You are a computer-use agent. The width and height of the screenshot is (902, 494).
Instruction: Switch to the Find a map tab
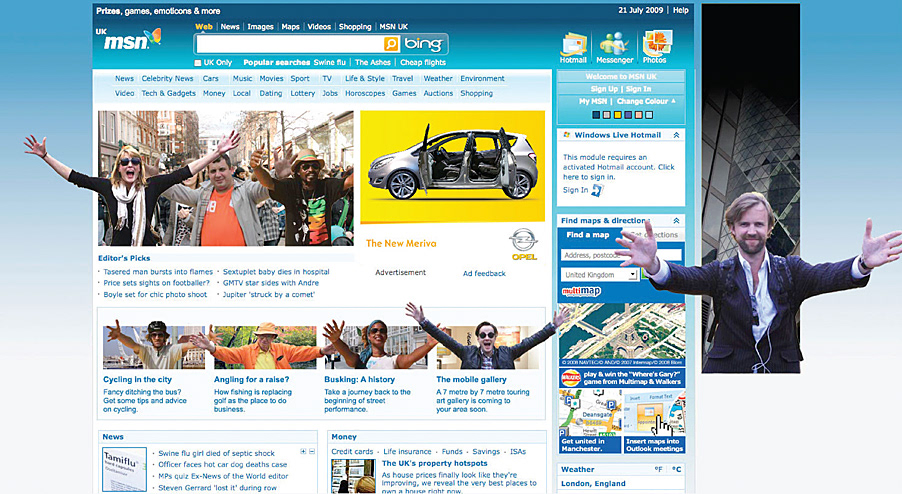pyautogui.click(x=588, y=235)
